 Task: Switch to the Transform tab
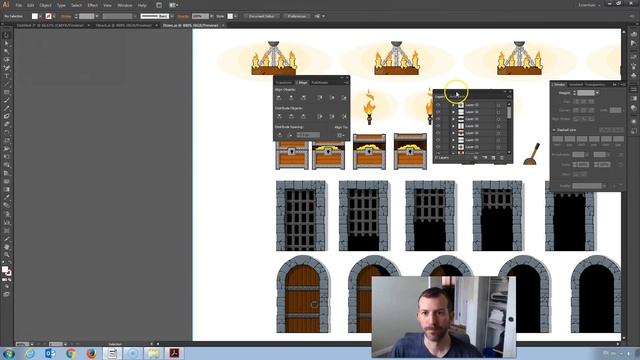click(x=284, y=82)
